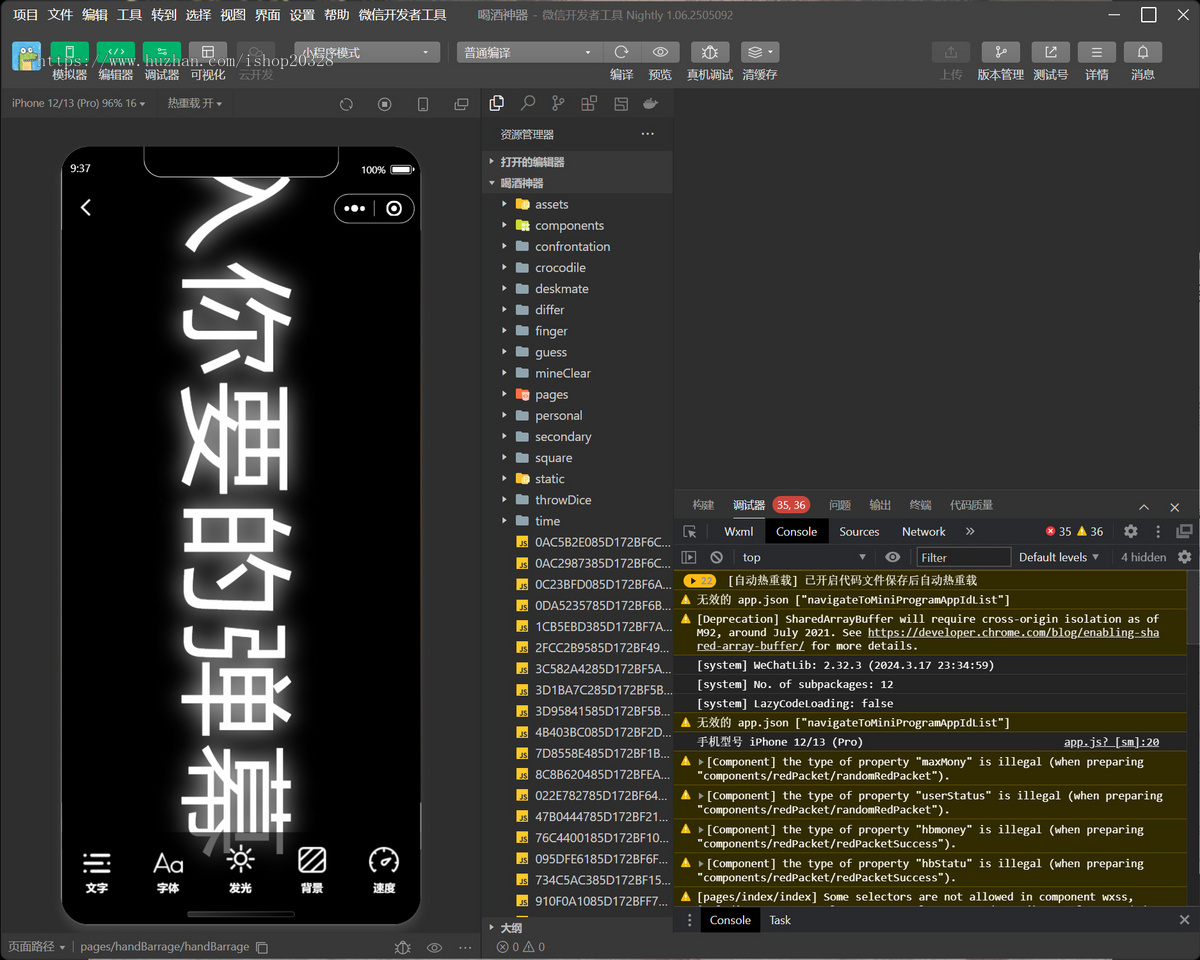Toggle the 调试器 debugger panel button
The width and height of the screenshot is (1200, 960).
click(162, 53)
